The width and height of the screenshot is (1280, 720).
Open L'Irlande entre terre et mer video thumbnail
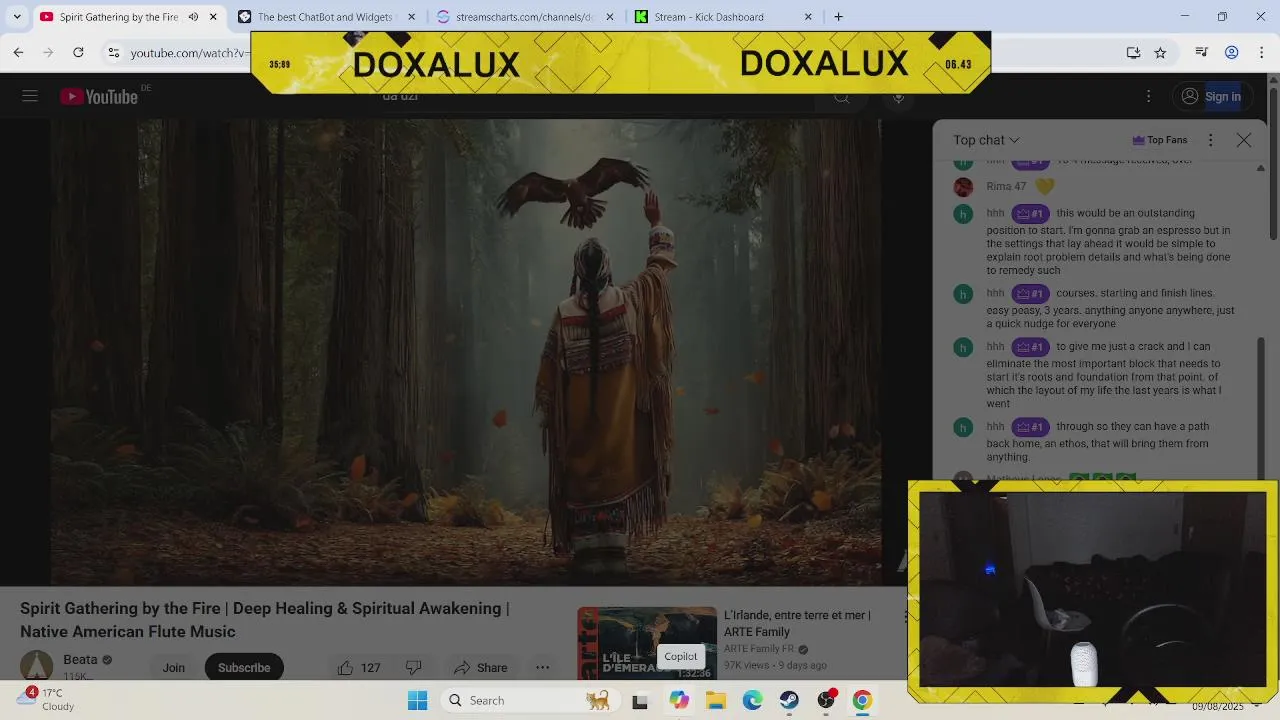(647, 643)
